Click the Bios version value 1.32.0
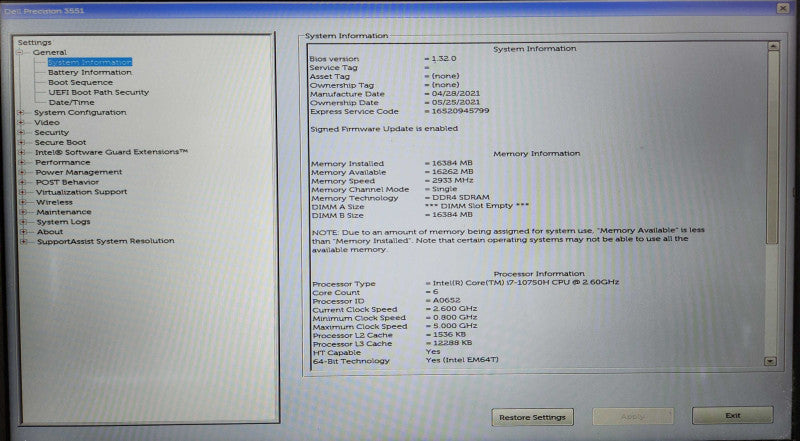The image size is (800, 441). pyautogui.click(x=445, y=59)
